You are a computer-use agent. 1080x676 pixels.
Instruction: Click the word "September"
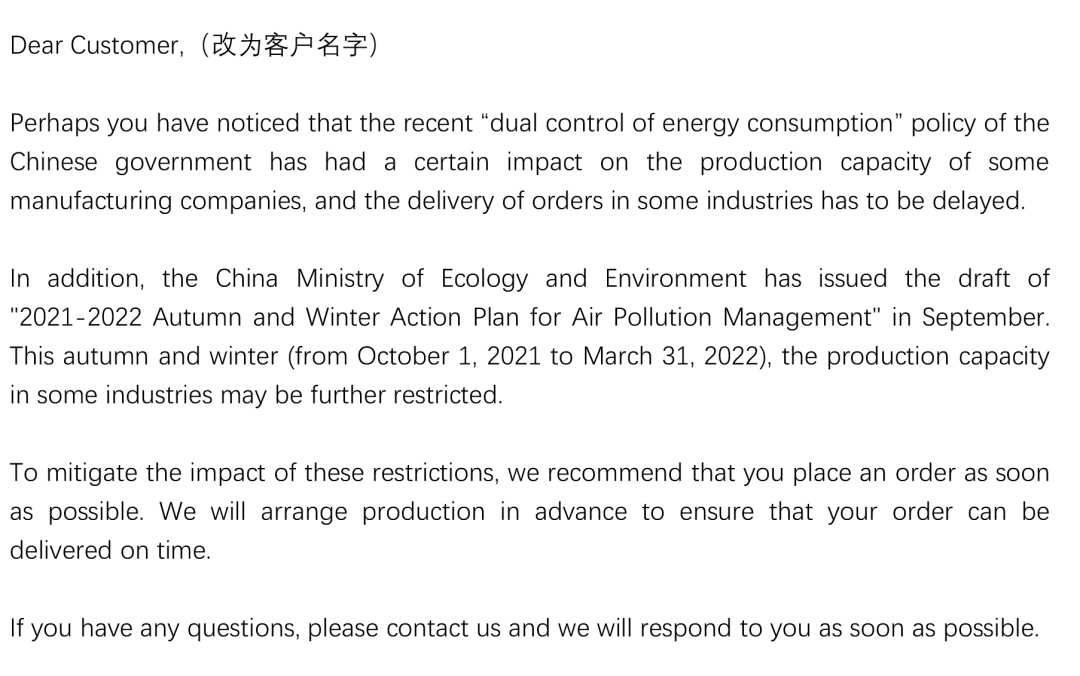pyautogui.click(x=983, y=318)
